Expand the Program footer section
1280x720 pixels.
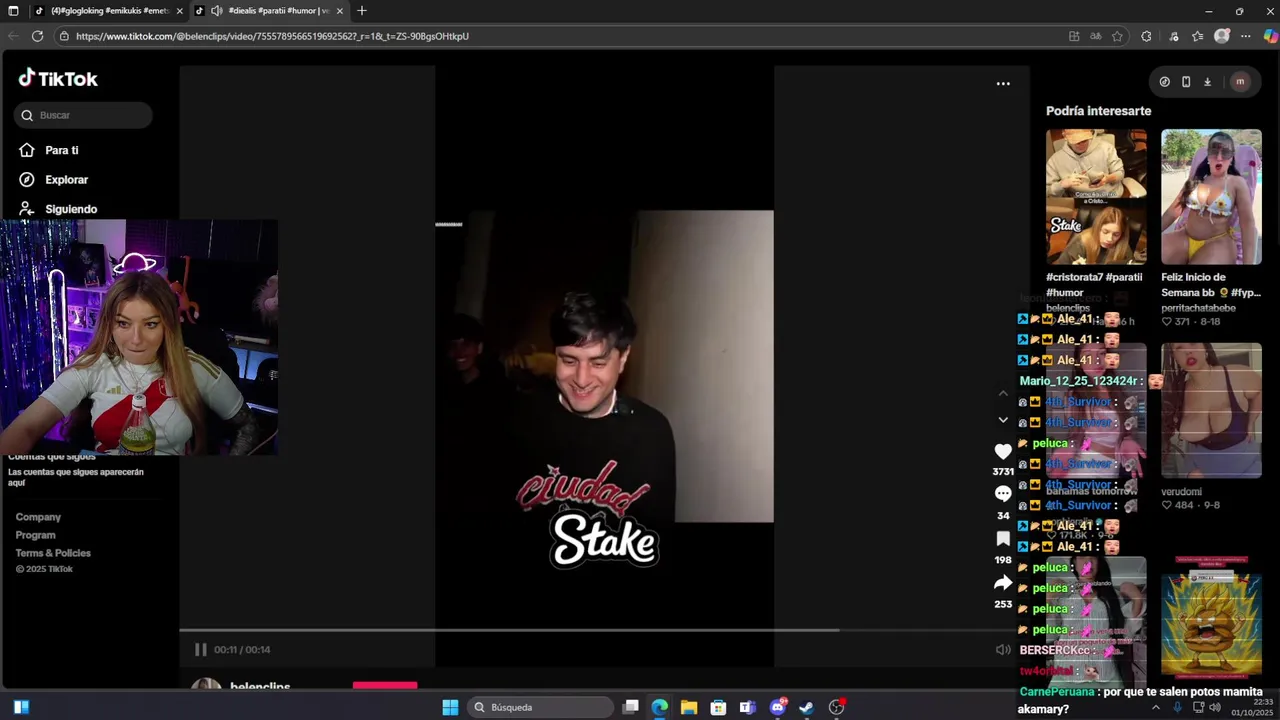[35, 535]
